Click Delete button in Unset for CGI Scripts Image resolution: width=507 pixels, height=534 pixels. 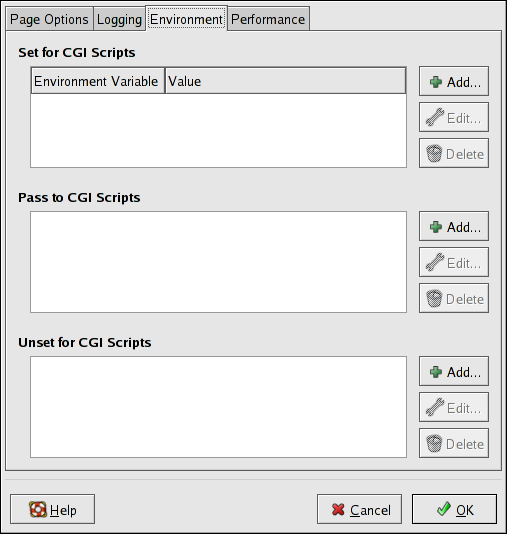[454, 443]
